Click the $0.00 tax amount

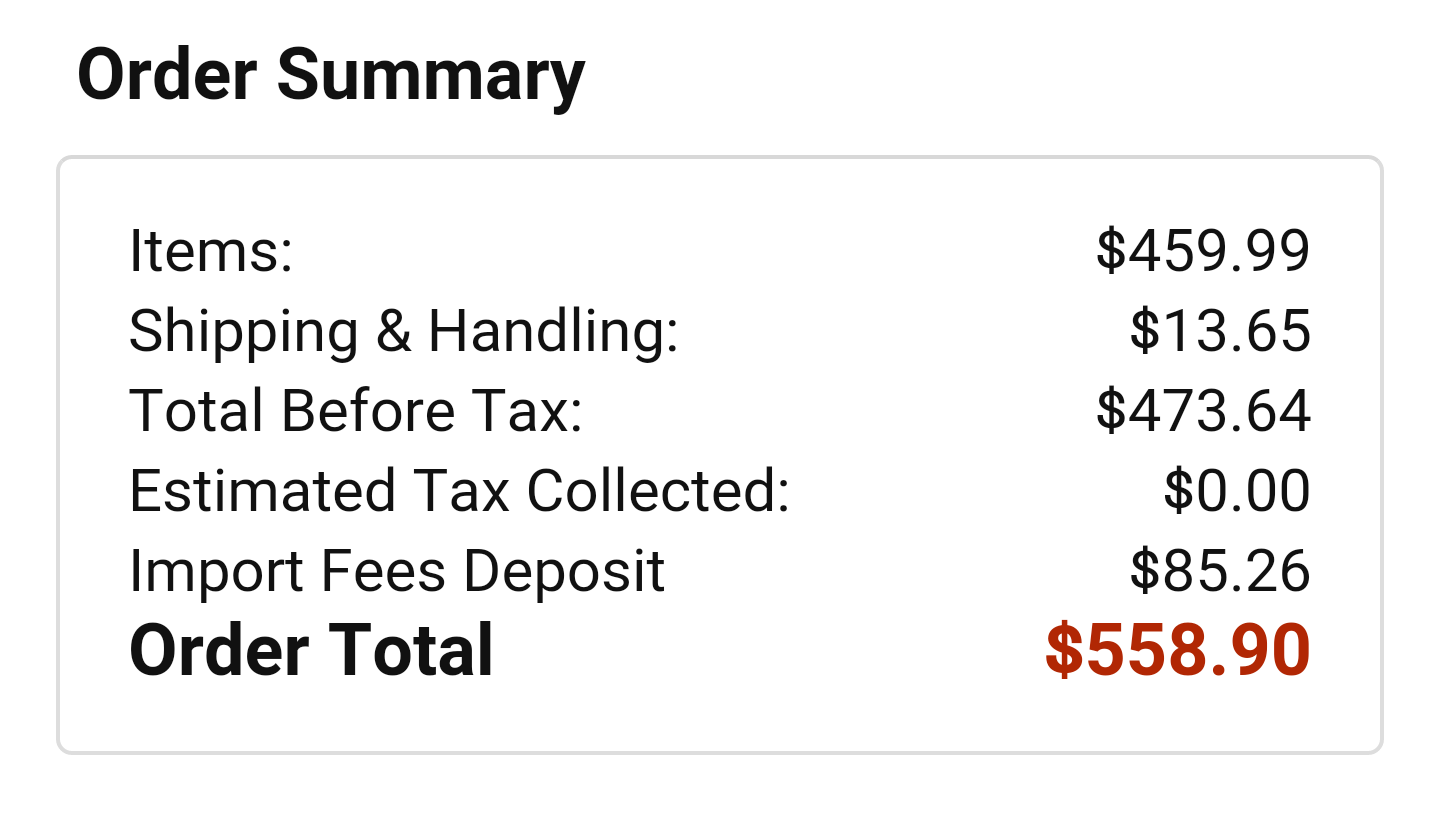click(1237, 490)
